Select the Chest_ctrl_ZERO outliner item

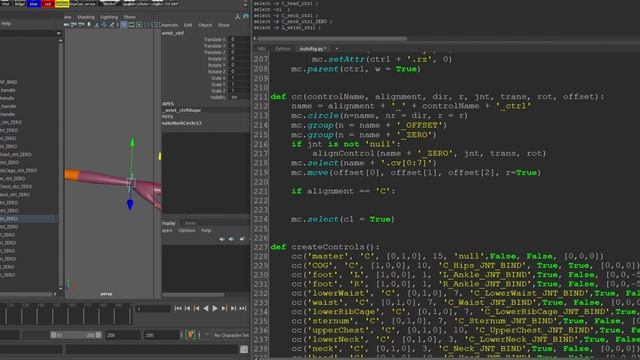click(x=16, y=187)
